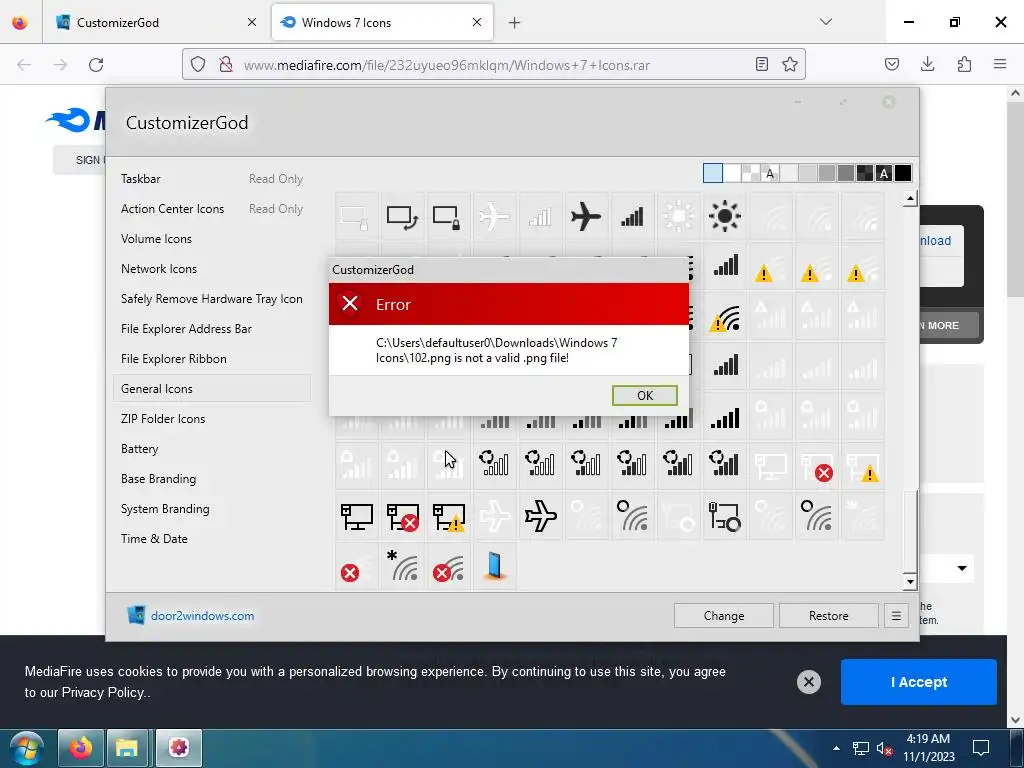Image resolution: width=1024 pixels, height=768 pixels.
Task: Open Network Icons category
Action: click(x=159, y=269)
